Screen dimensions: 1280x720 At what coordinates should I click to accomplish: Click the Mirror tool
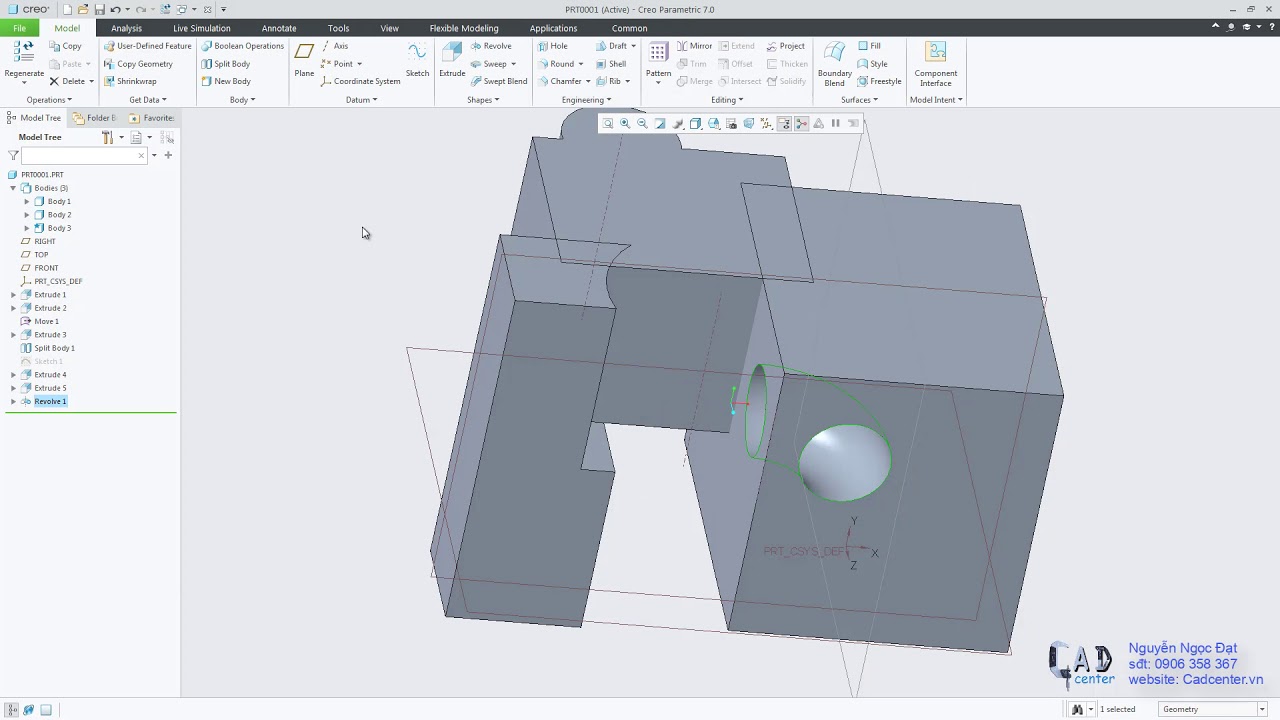pos(694,46)
